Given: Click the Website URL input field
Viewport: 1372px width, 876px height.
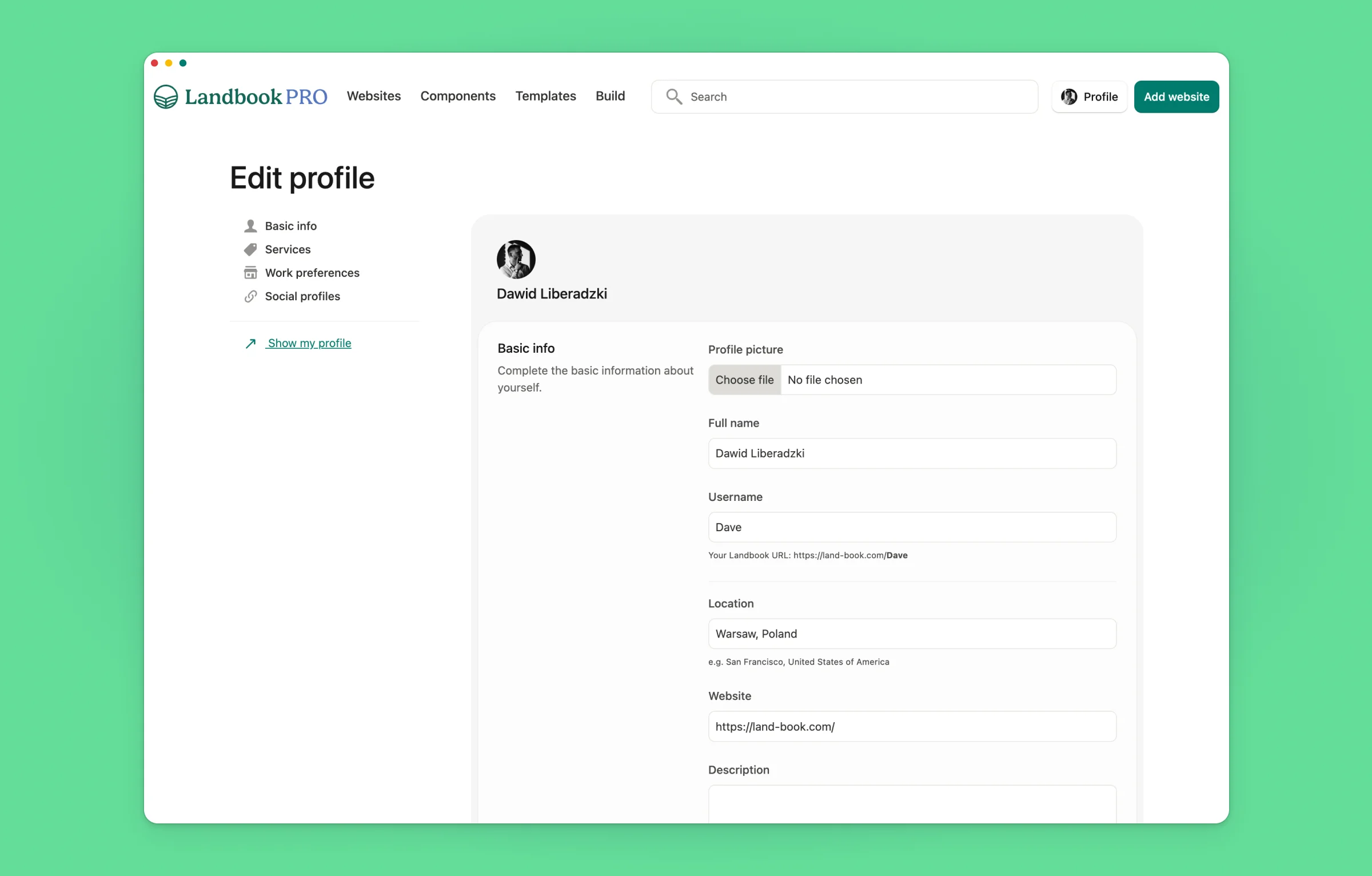Looking at the screenshot, I should 912,727.
